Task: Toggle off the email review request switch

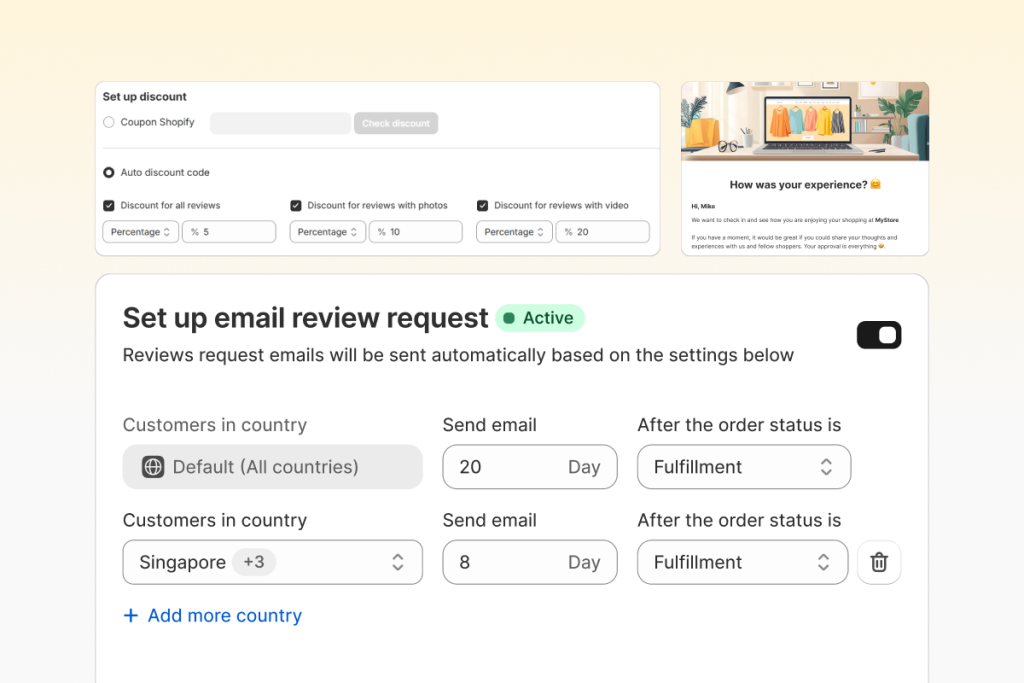Action: click(x=879, y=335)
